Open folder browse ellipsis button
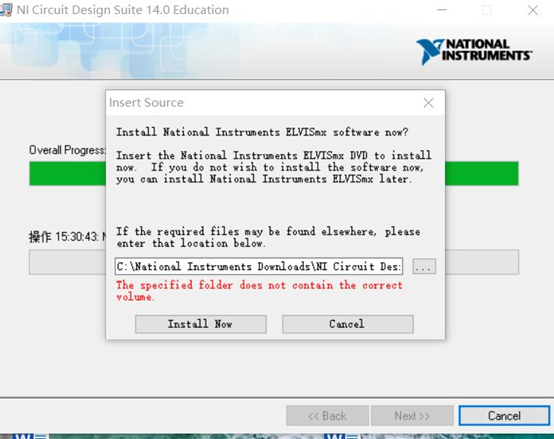This screenshot has width=554, height=439. click(424, 266)
